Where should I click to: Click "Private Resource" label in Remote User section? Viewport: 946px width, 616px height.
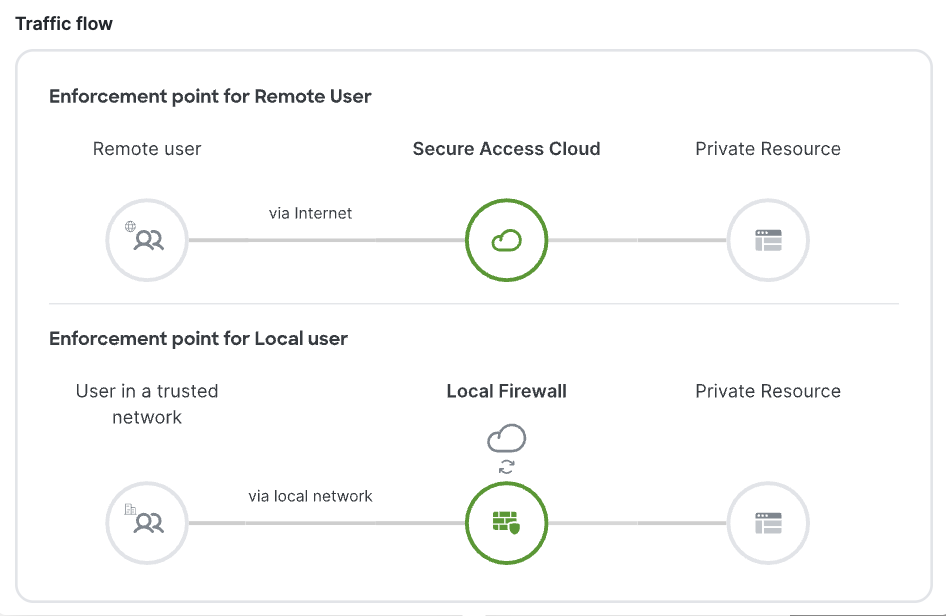click(x=767, y=149)
